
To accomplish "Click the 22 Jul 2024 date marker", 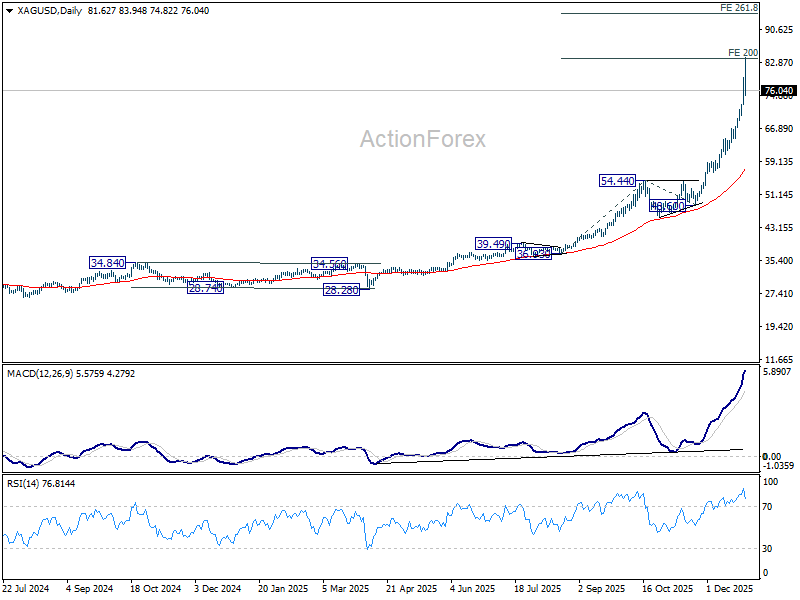I will coord(26,590).
